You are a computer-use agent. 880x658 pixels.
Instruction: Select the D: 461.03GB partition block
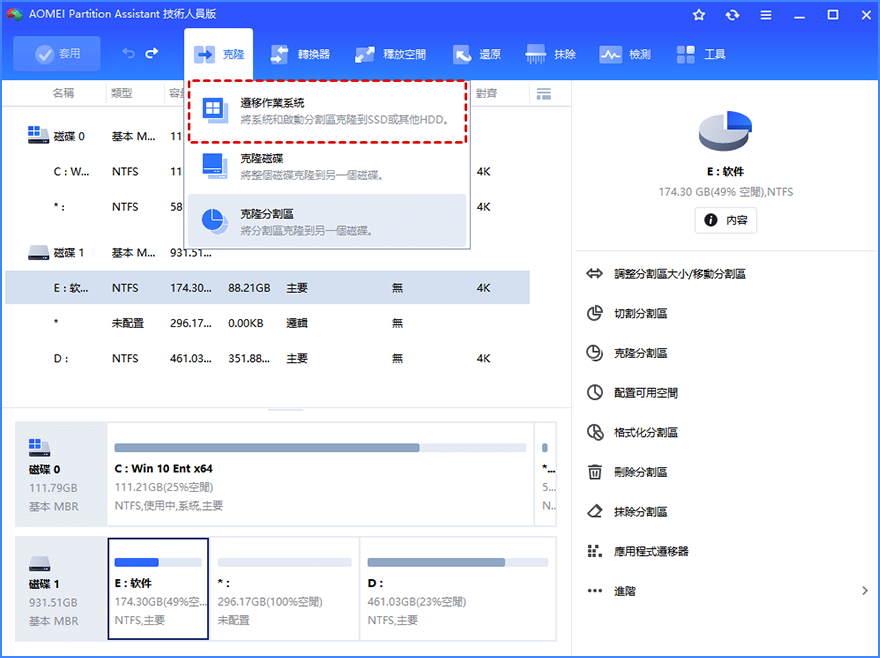pos(457,589)
